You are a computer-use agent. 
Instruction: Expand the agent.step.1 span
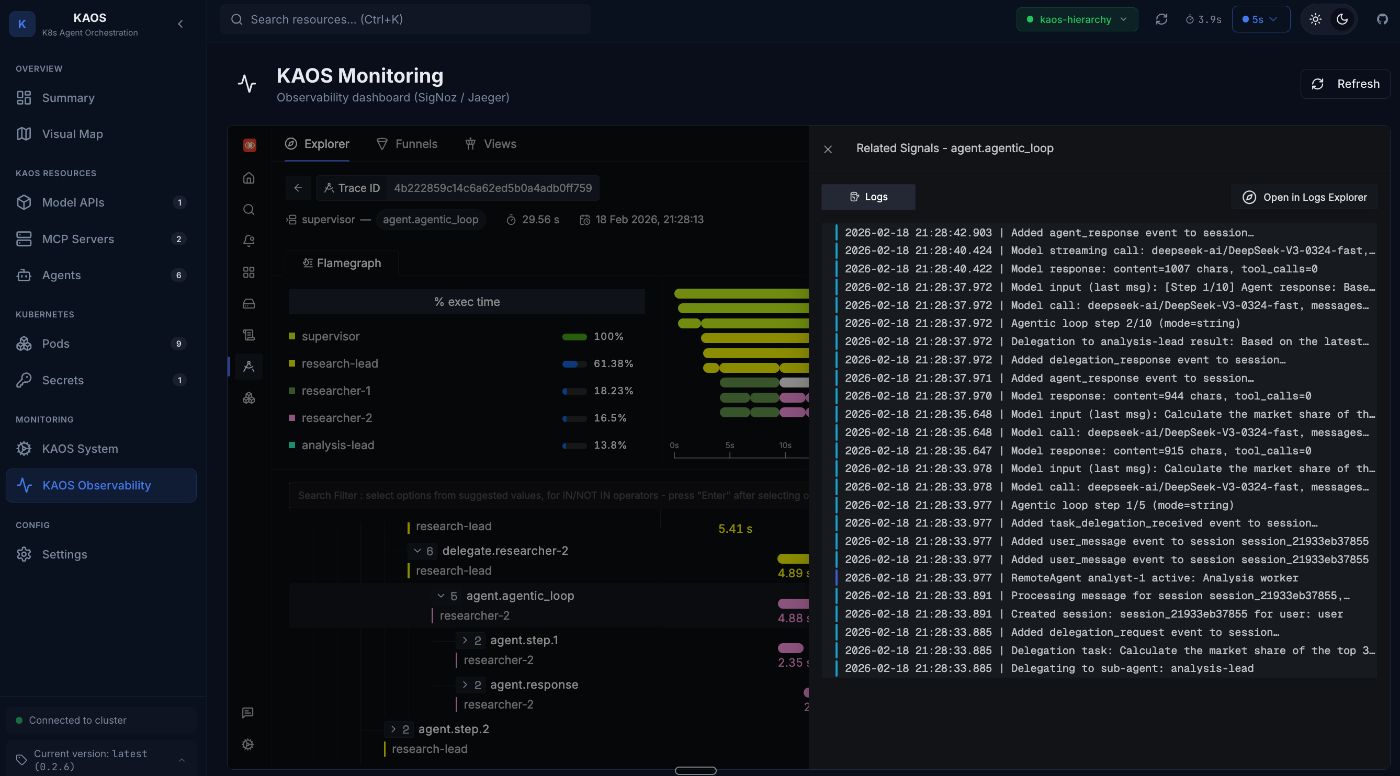click(x=465, y=640)
